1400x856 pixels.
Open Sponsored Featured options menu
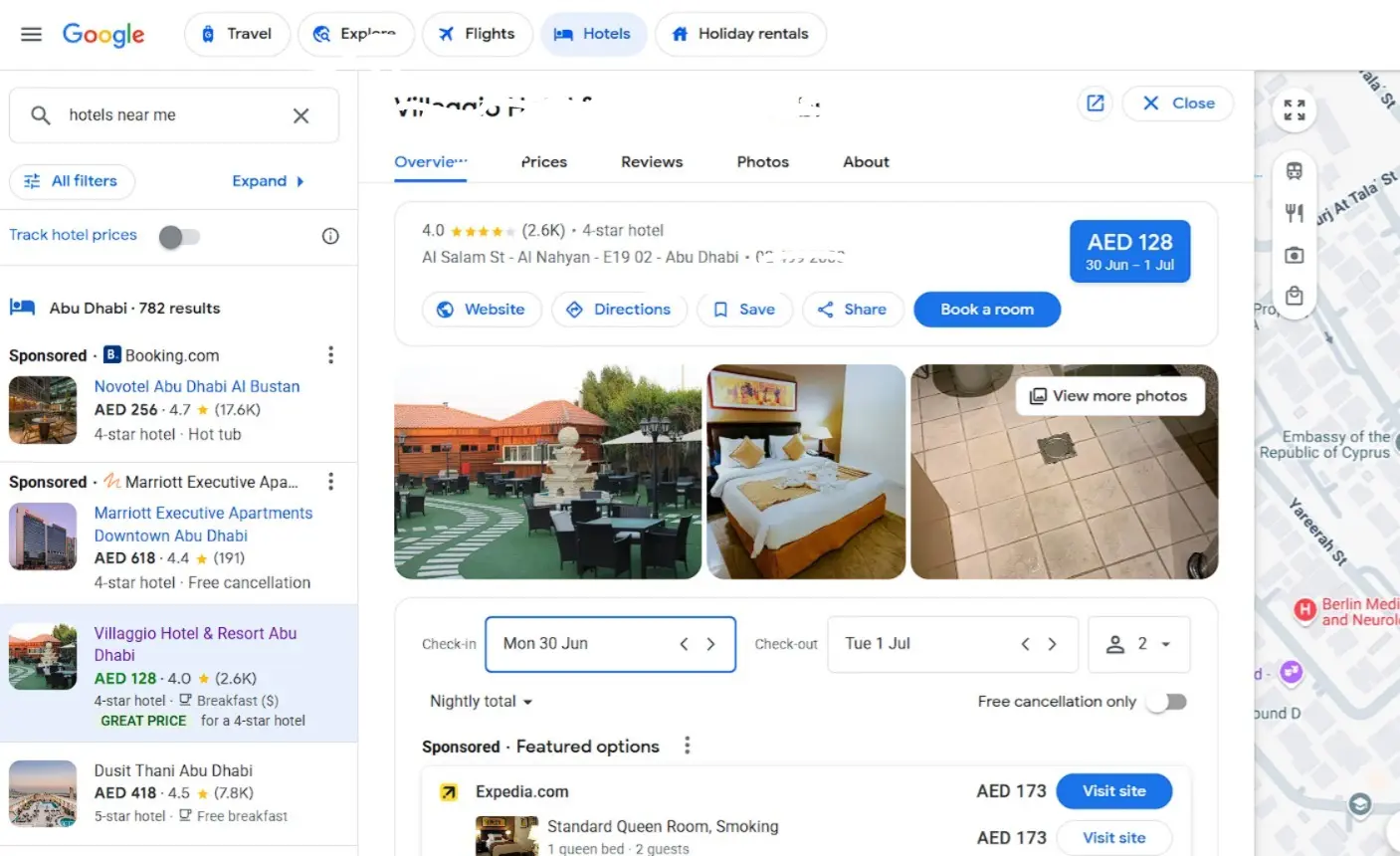point(687,746)
